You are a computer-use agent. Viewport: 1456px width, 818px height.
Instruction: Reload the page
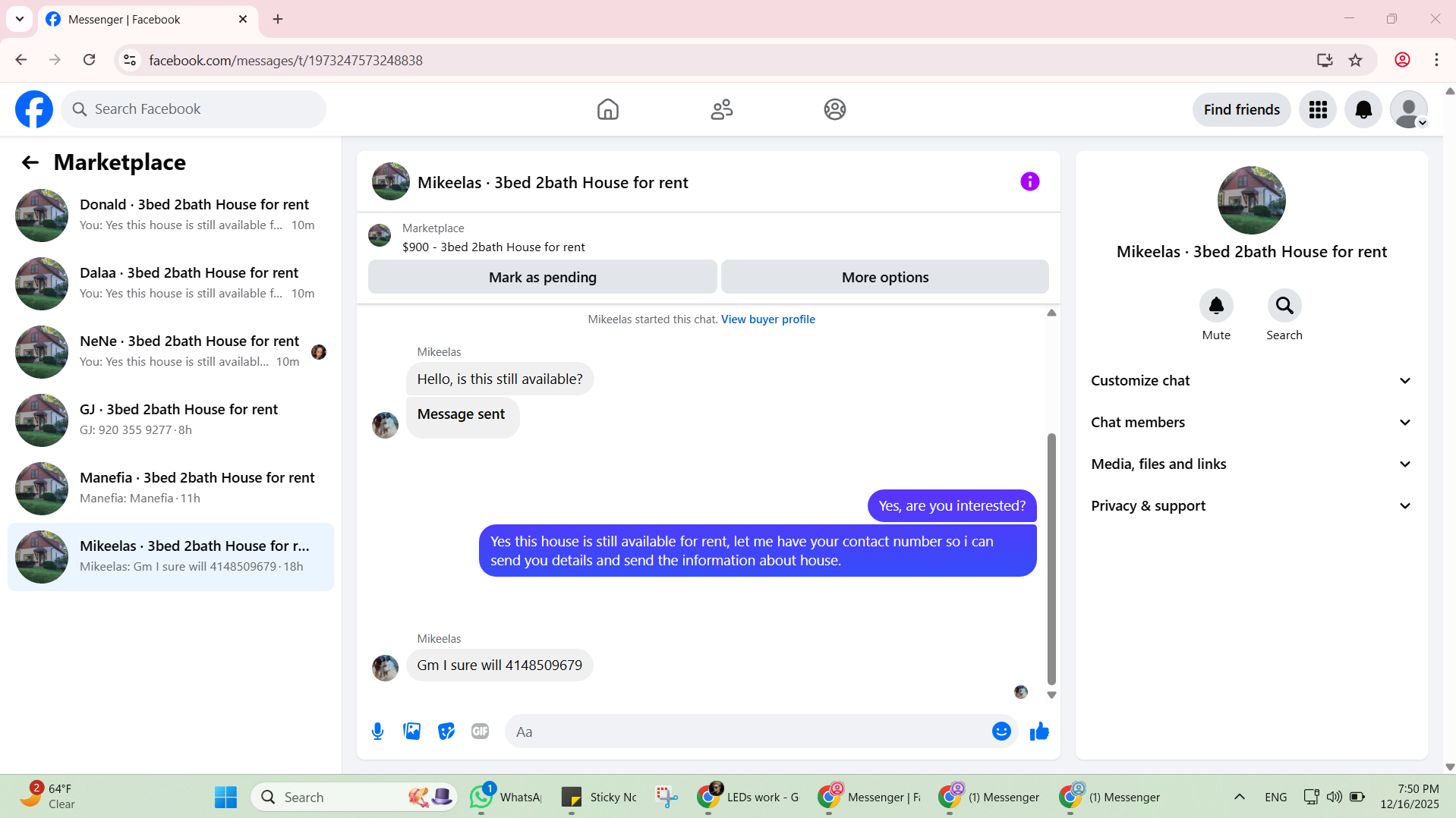click(89, 60)
